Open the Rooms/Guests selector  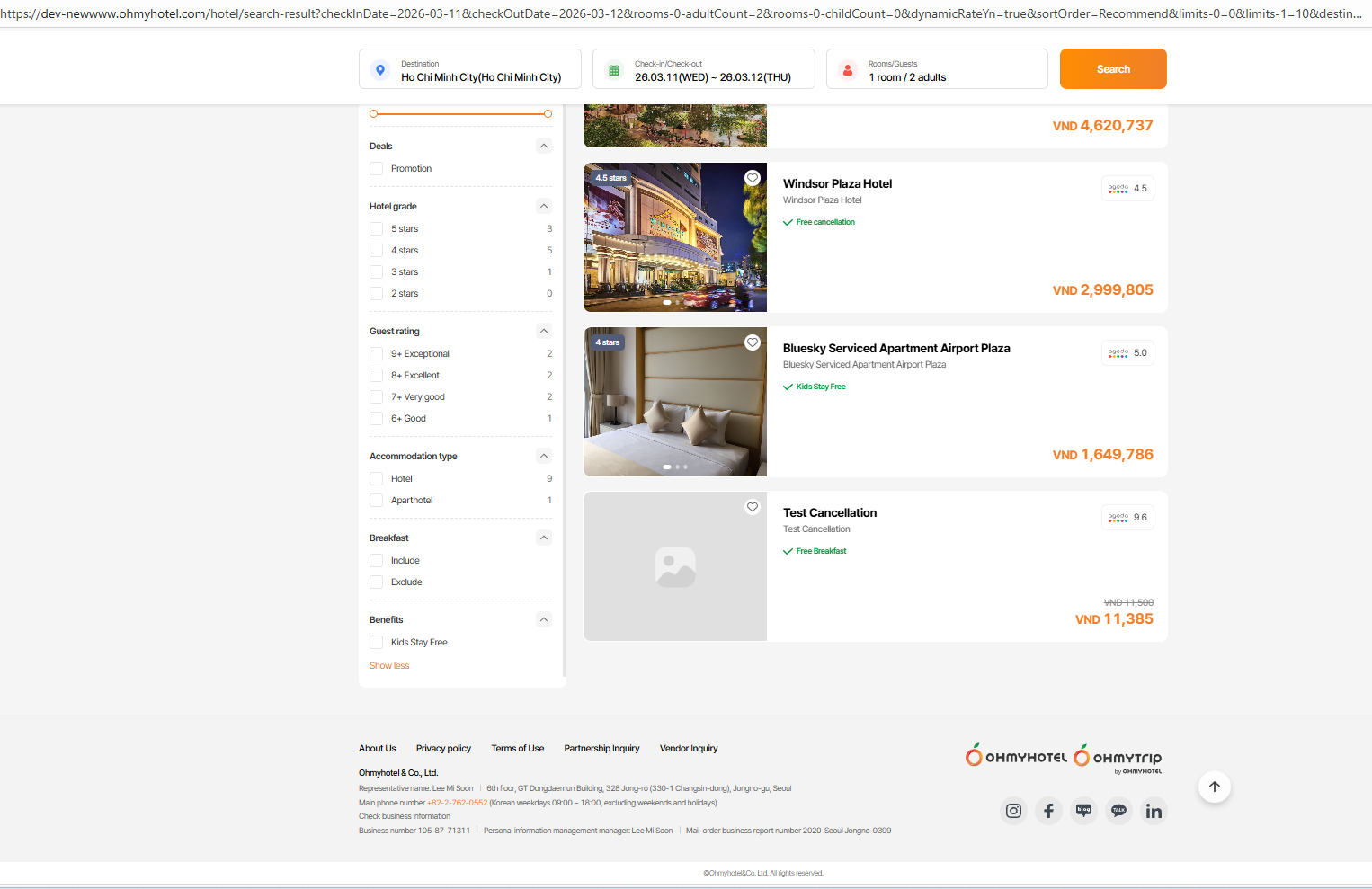(937, 69)
